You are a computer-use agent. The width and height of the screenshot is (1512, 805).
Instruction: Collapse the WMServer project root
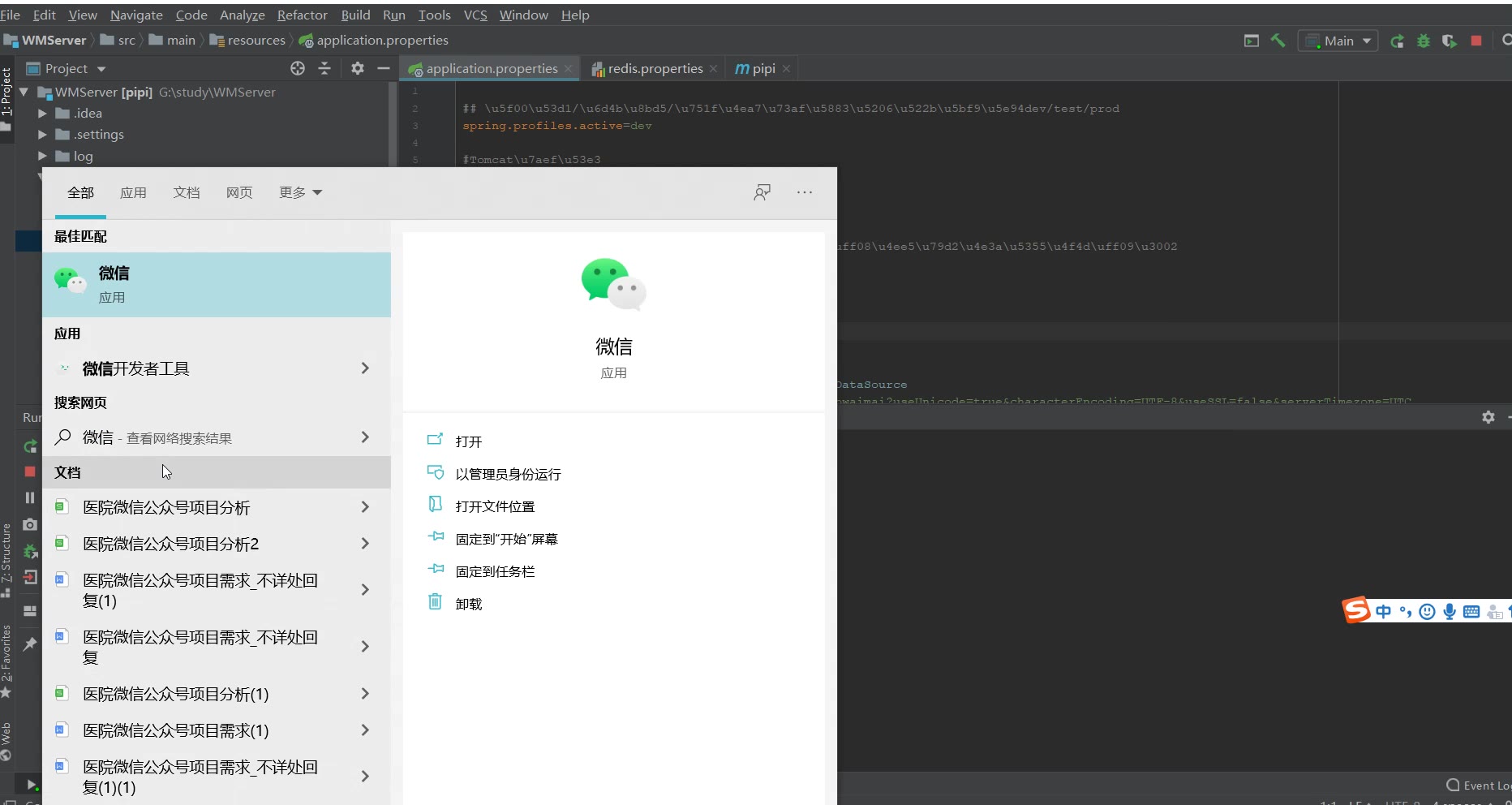tap(24, 92)
